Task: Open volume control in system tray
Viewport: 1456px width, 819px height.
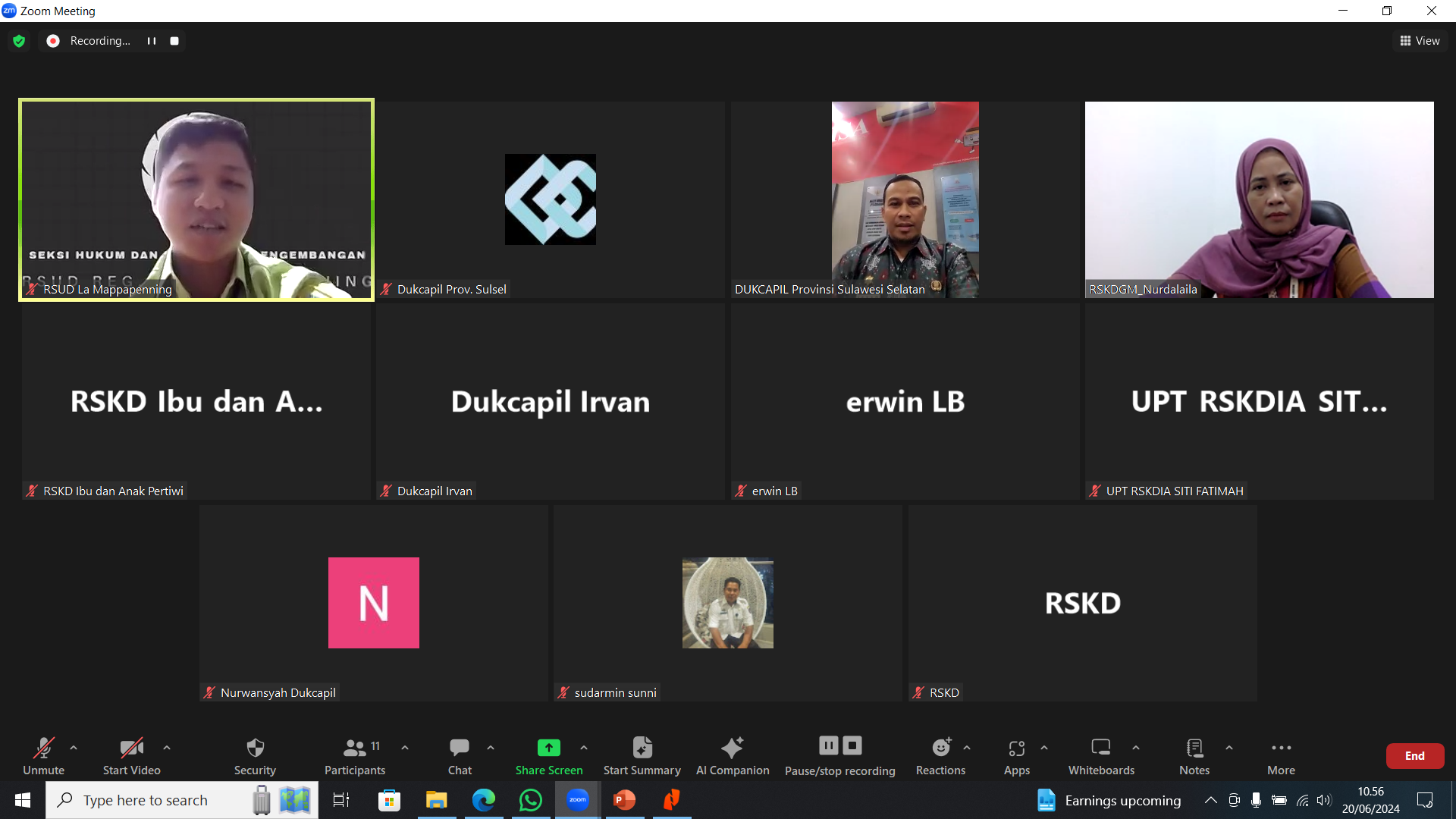Action: coord(1324,800)
